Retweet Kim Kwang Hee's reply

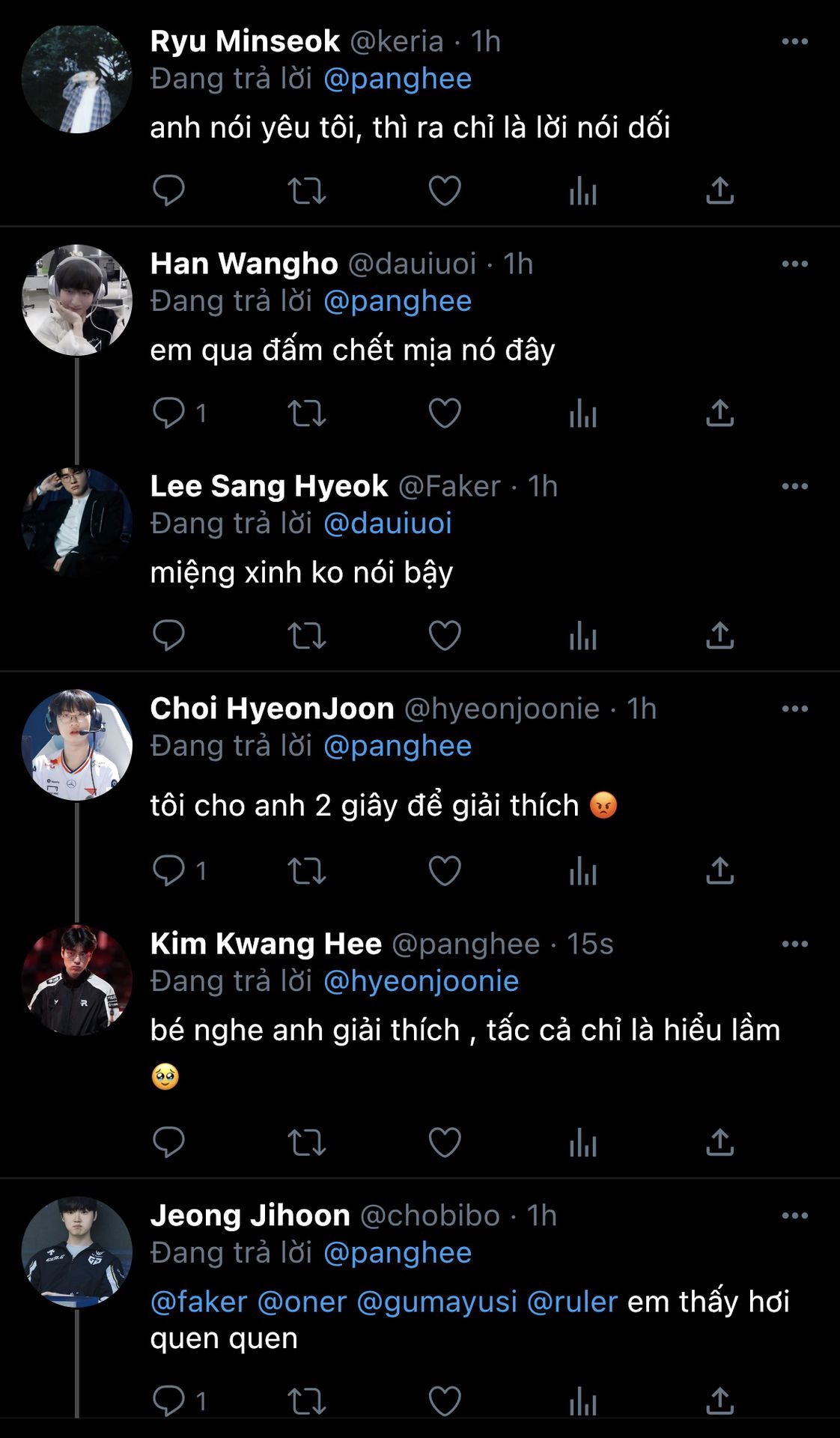[307, 1143]
